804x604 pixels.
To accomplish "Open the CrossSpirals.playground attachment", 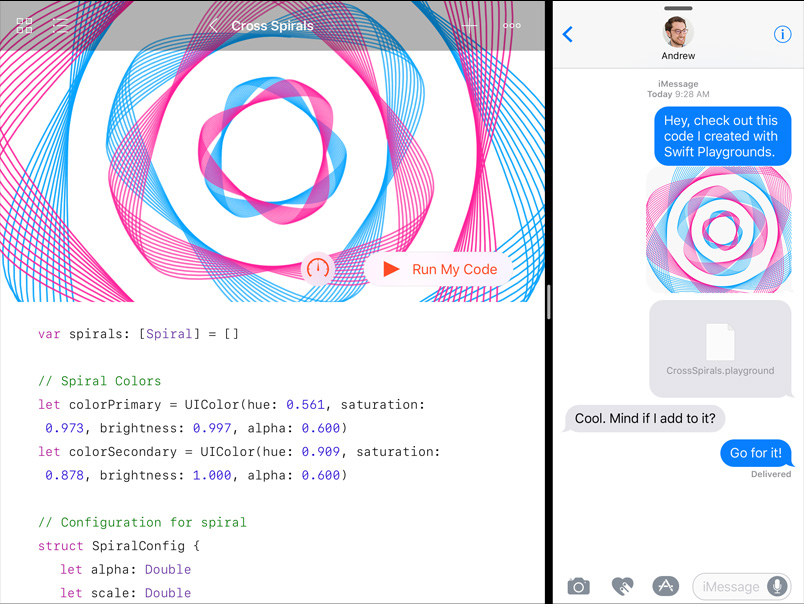I will point(720,348).
